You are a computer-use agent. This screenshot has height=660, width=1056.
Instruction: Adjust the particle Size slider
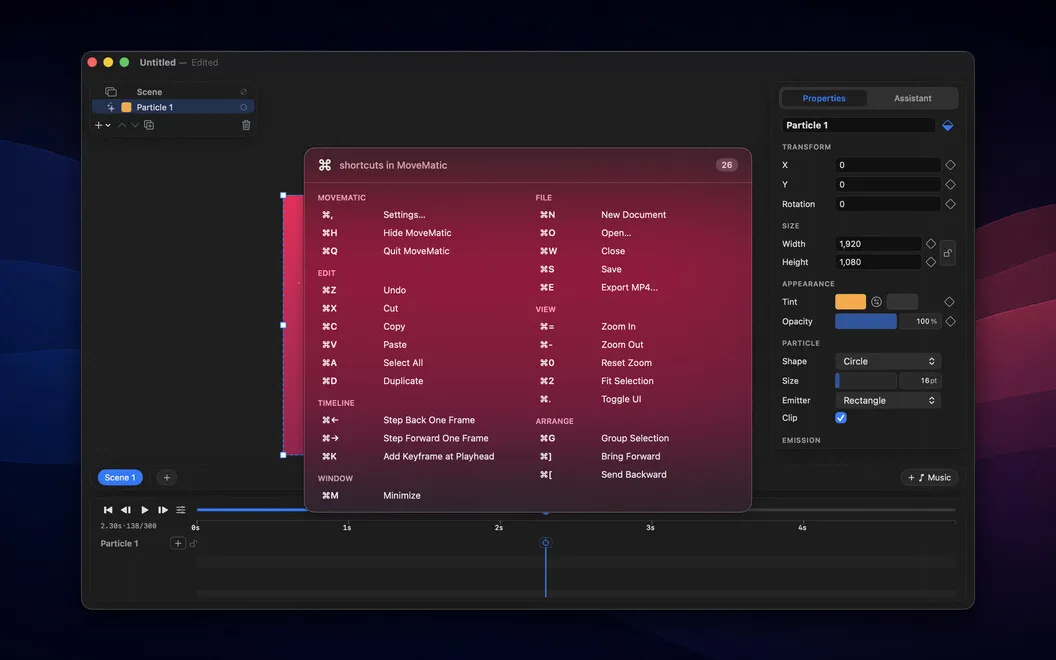pyautogui.click(x=866, y=381)
